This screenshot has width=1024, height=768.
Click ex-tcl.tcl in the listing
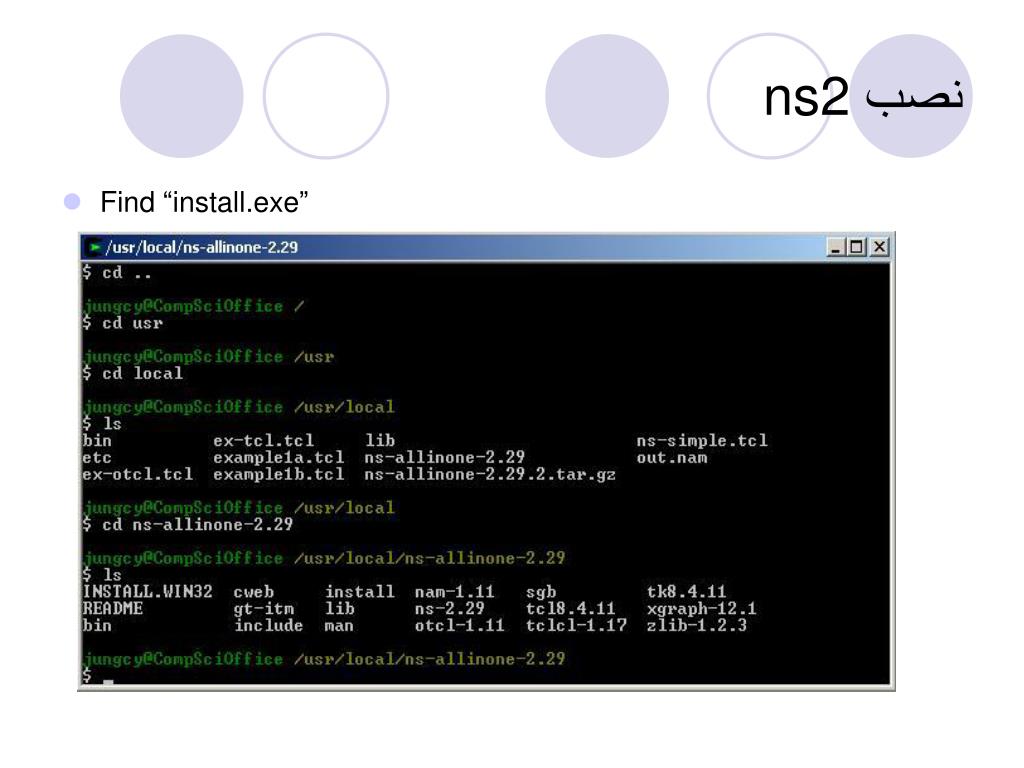263,441
